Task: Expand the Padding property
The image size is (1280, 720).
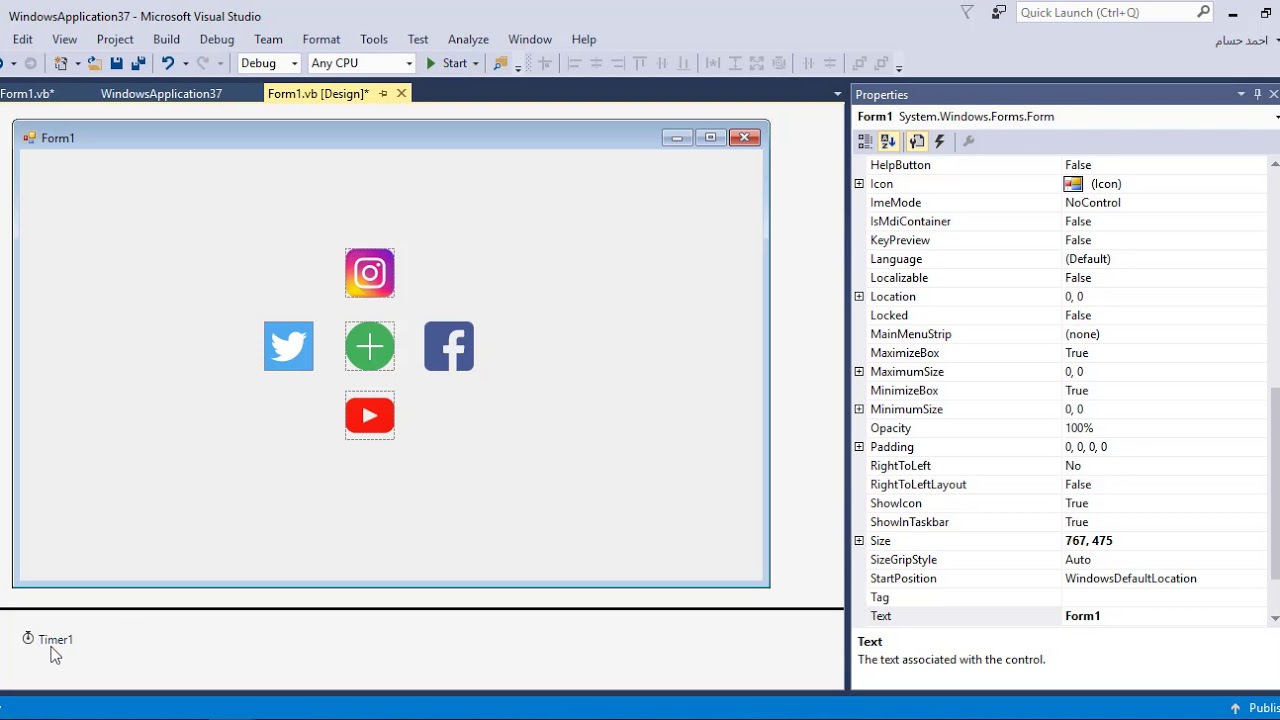Action: tap(859, 447)
